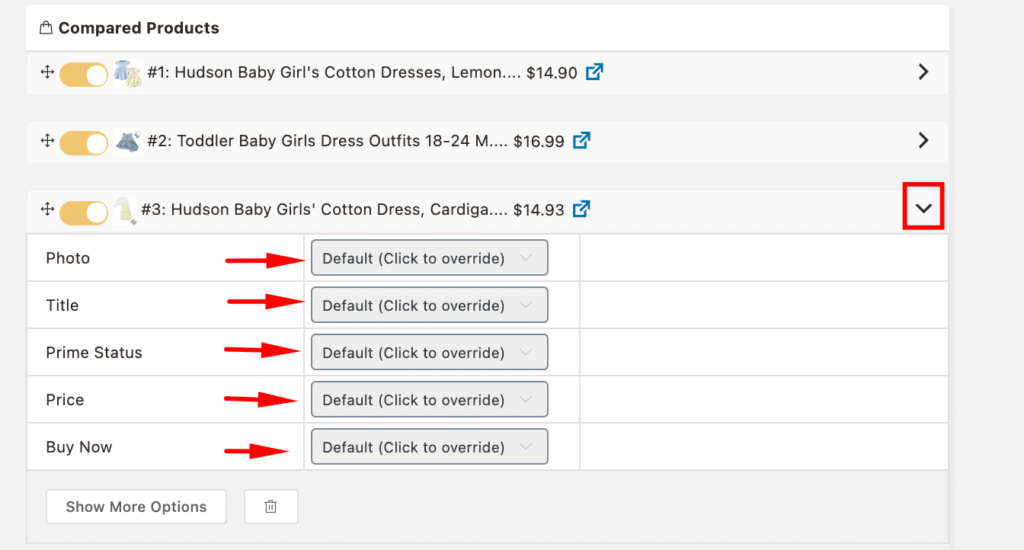
Task: Open external link for #2 Toddler Baby Girls Dress
Action: [x=581, y=140]
